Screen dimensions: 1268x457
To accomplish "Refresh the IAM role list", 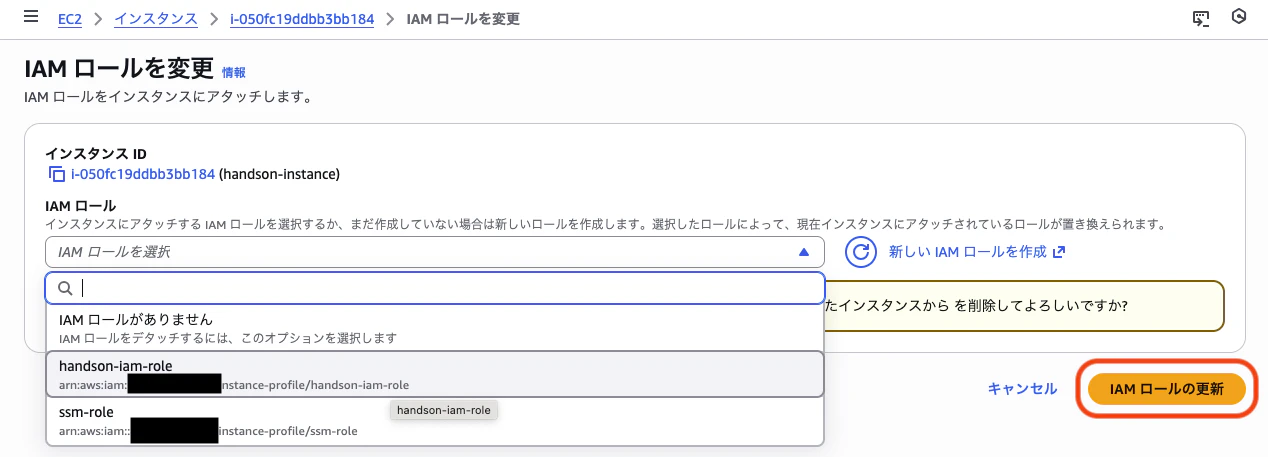I will (x=861, y=252).
